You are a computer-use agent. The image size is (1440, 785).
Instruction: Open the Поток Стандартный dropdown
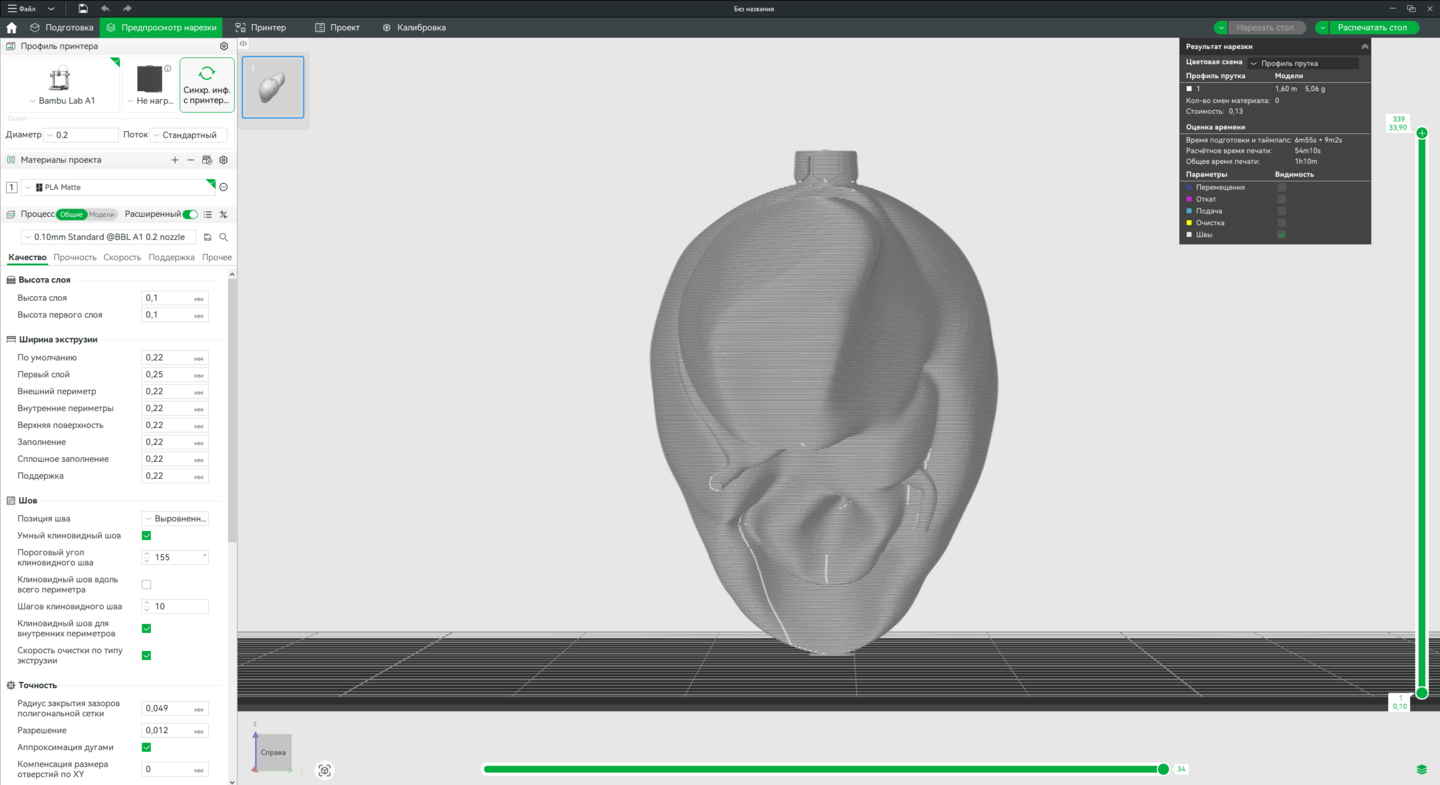coord(189,135)
